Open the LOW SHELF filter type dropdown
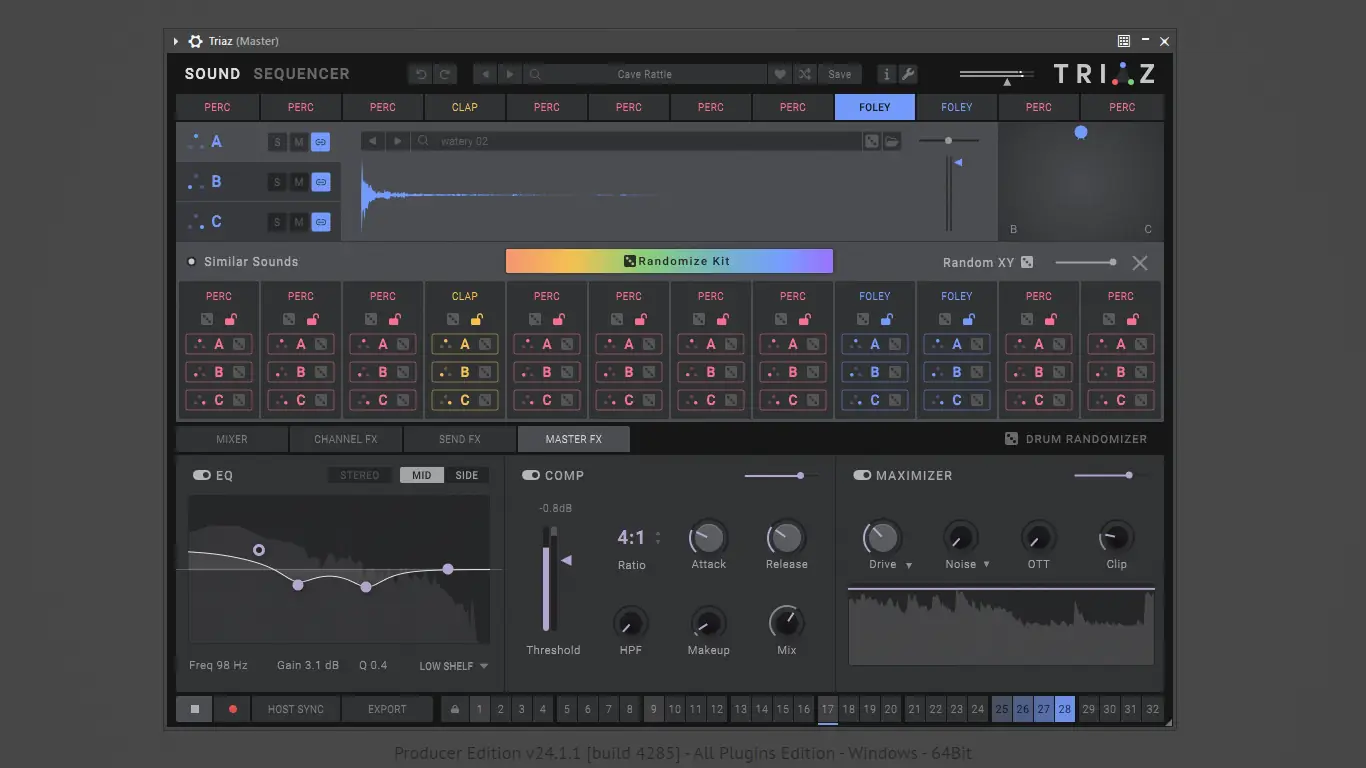 (x=454, y=666)
